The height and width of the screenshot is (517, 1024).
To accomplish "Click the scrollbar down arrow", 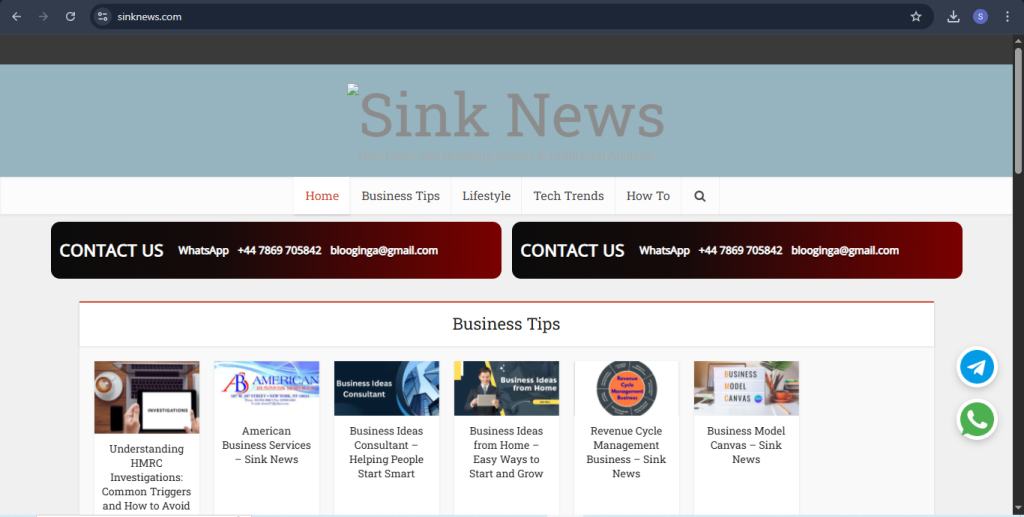I will 1018,509.
